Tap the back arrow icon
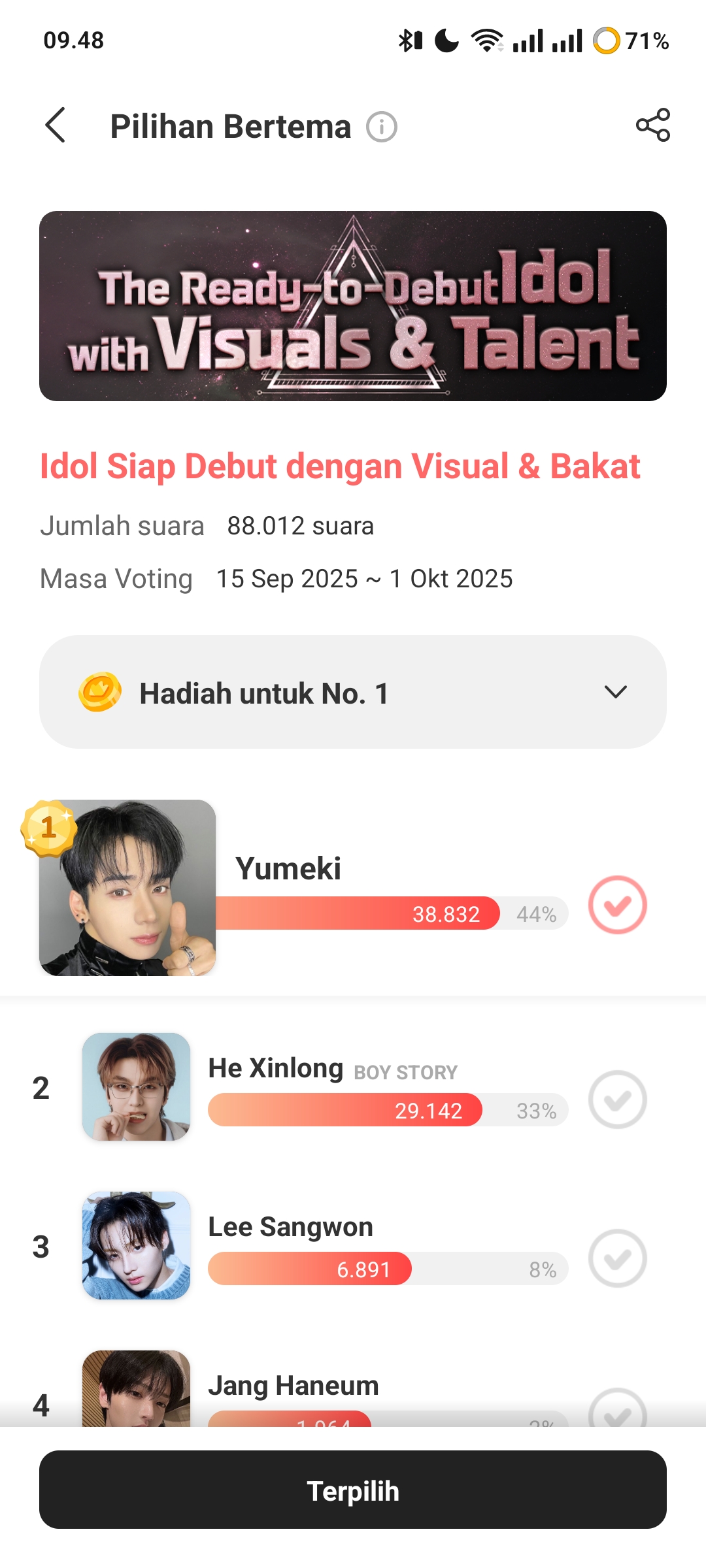Viewport: 706px width, 1568px height. pyautogui.click(x=56, y=125)
